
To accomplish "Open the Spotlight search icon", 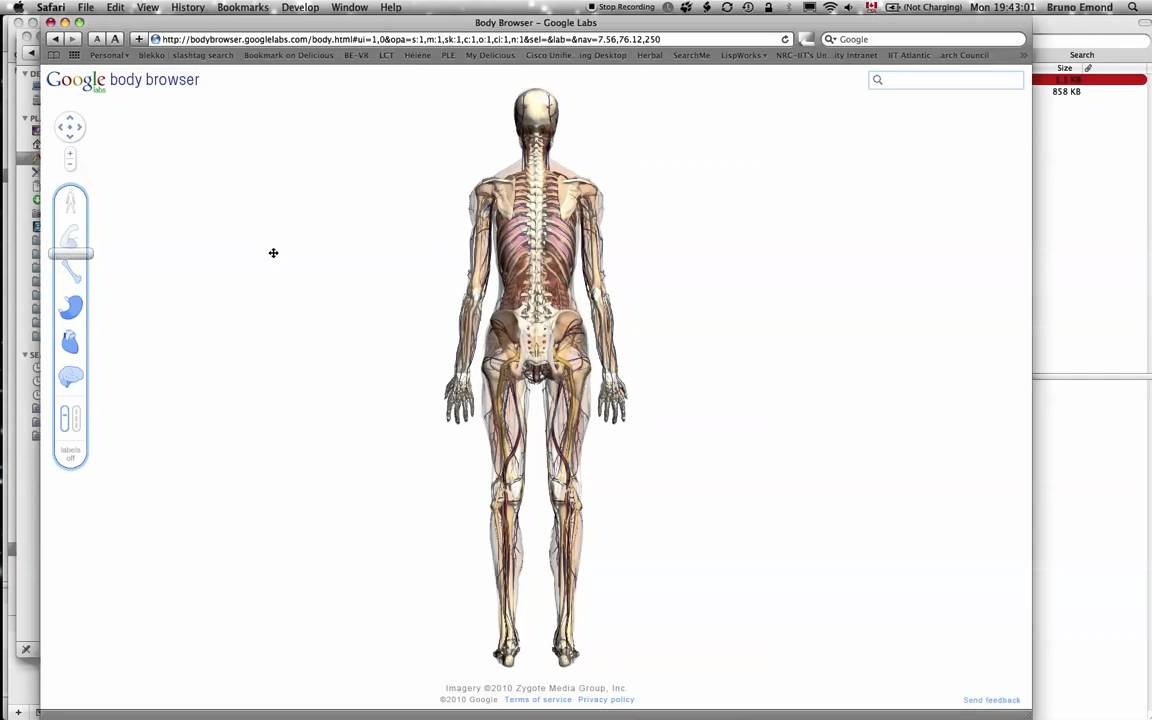I will (x=1134, y=7).
